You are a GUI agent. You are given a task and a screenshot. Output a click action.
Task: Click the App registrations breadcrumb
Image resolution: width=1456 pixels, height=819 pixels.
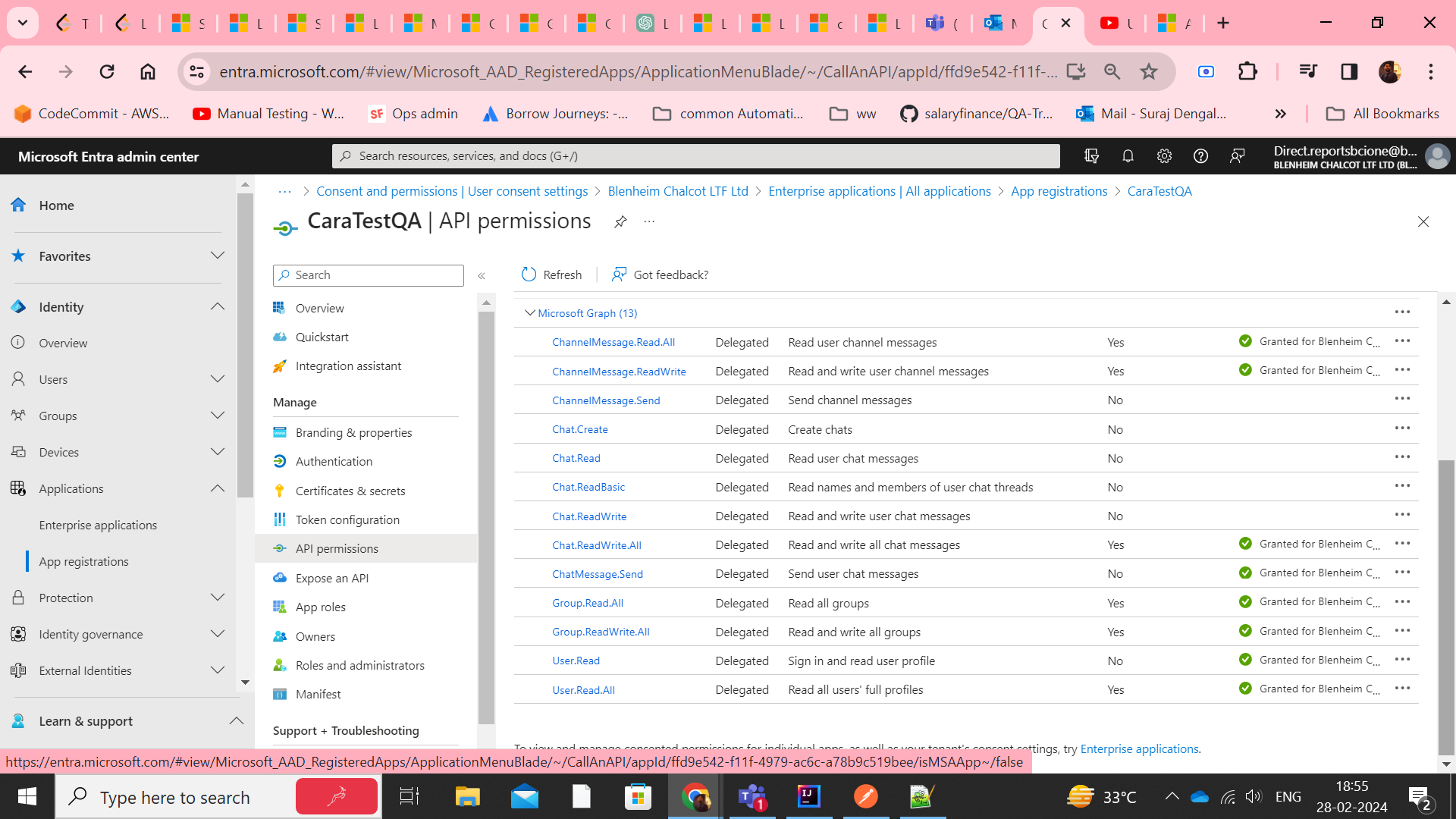pyautogui.click(x=1059, y=191)
